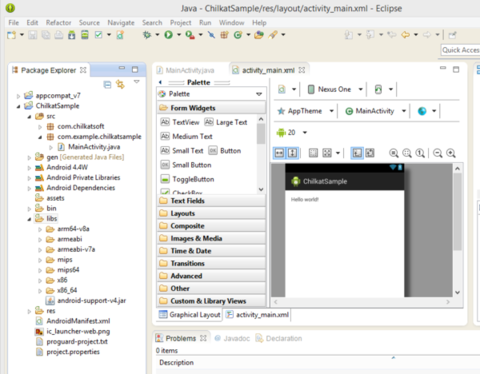This screenshot has height=374, width=480.
Task: Switch to the activity_main.xml bottom tab
Action: (x=257, y=315)
